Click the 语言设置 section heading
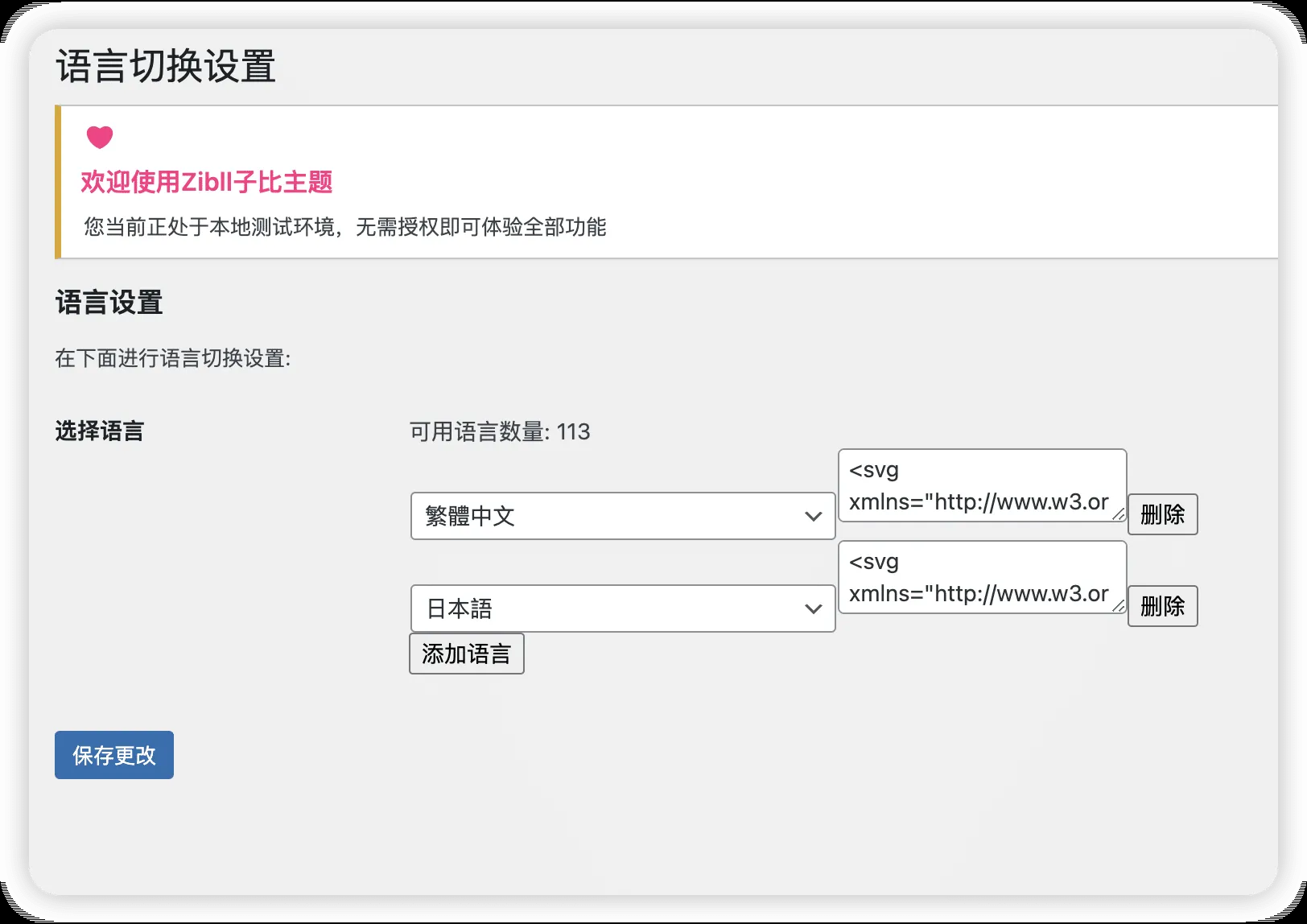Screen dimensions: 1307x924 pyautogui.click(x=109, y=303)
